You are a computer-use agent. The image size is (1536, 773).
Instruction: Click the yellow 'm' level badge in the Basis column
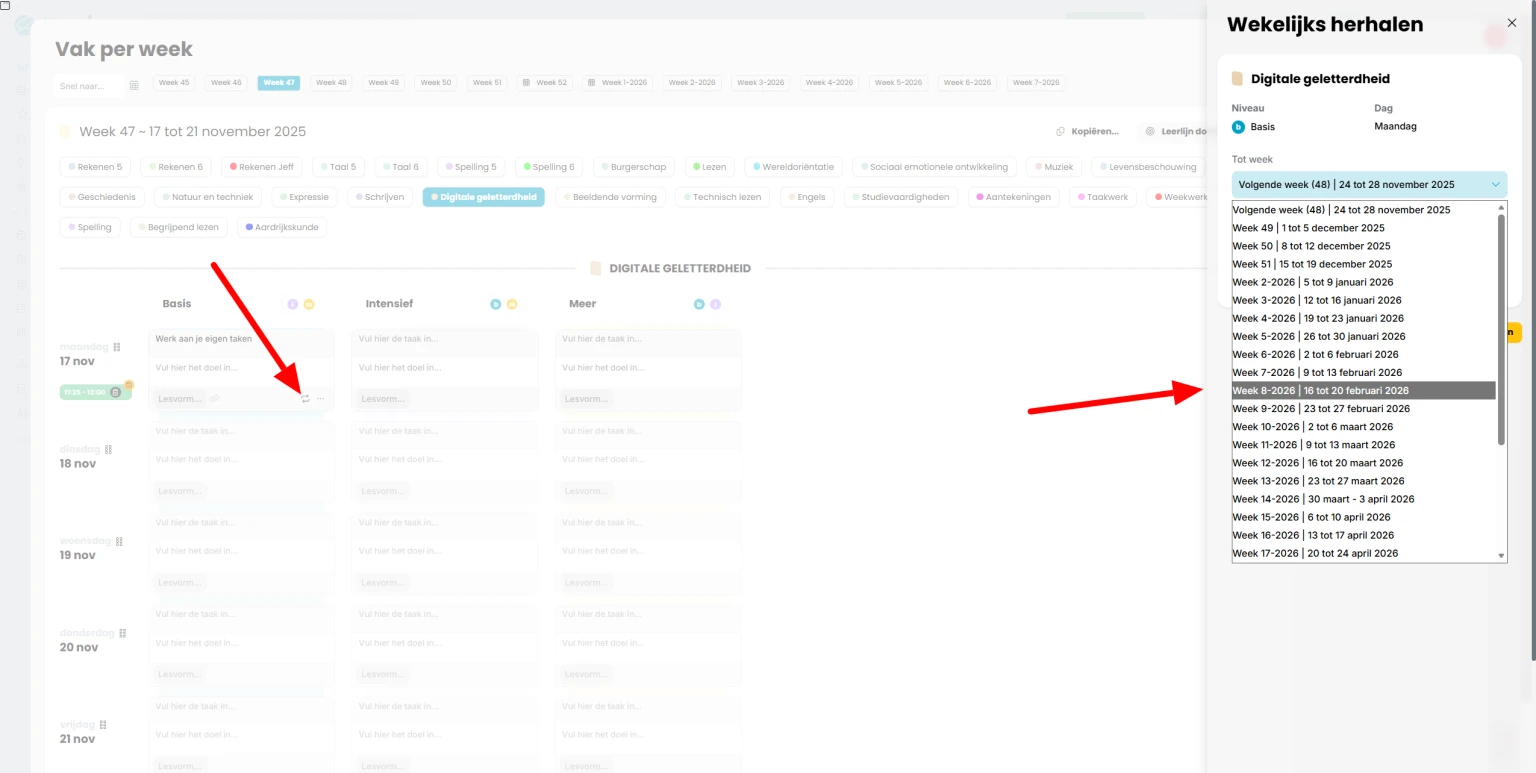tap(309, 304)
